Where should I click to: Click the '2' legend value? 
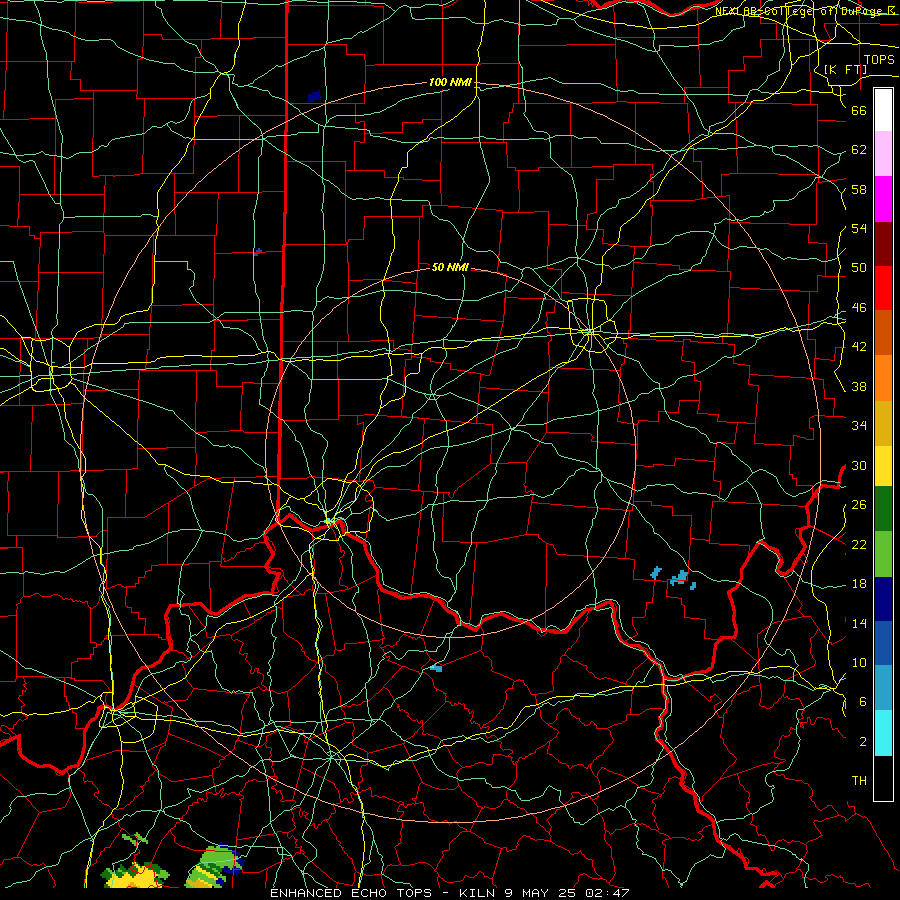(862, 742)
